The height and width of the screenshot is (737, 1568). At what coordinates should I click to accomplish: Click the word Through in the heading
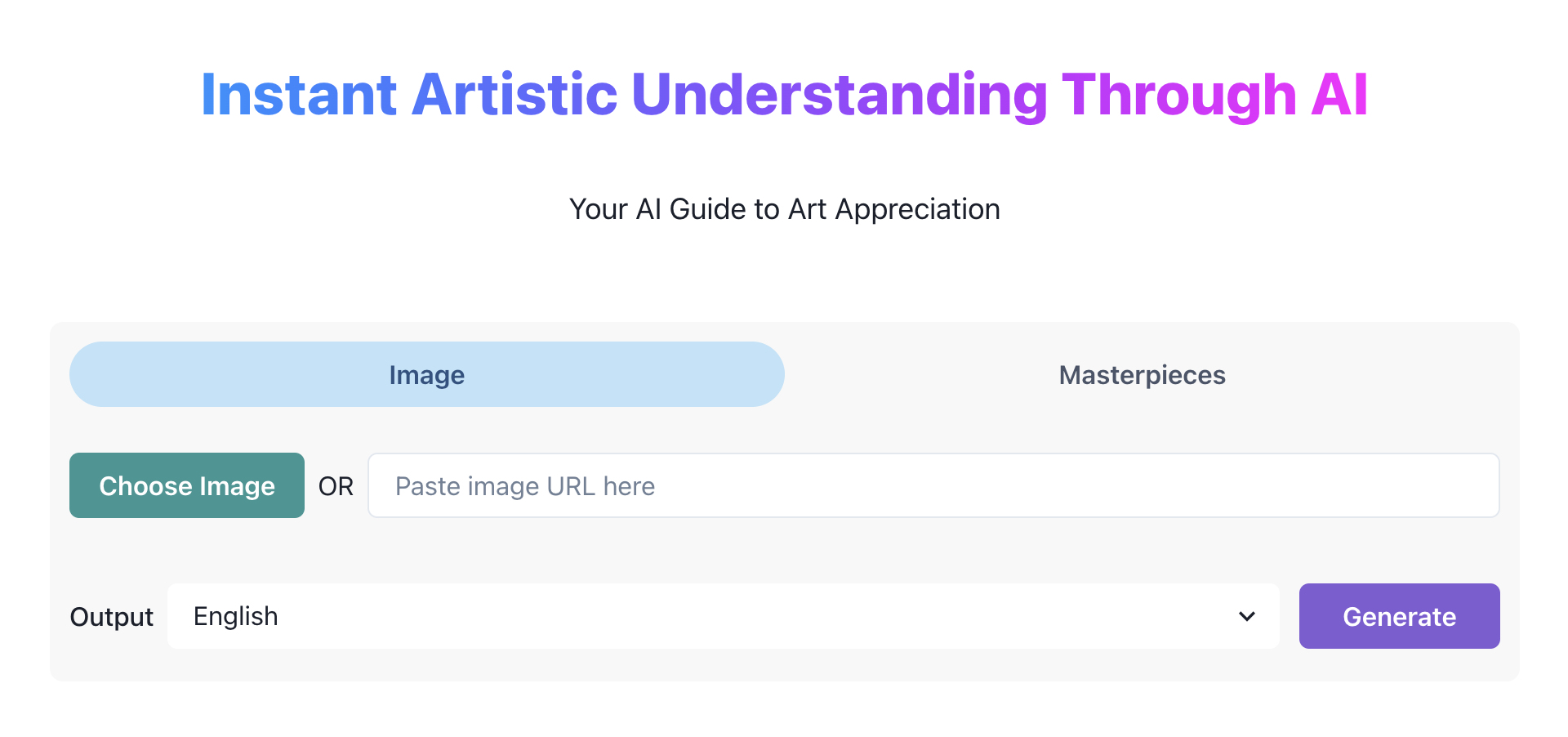click(x=1178, y=95)
